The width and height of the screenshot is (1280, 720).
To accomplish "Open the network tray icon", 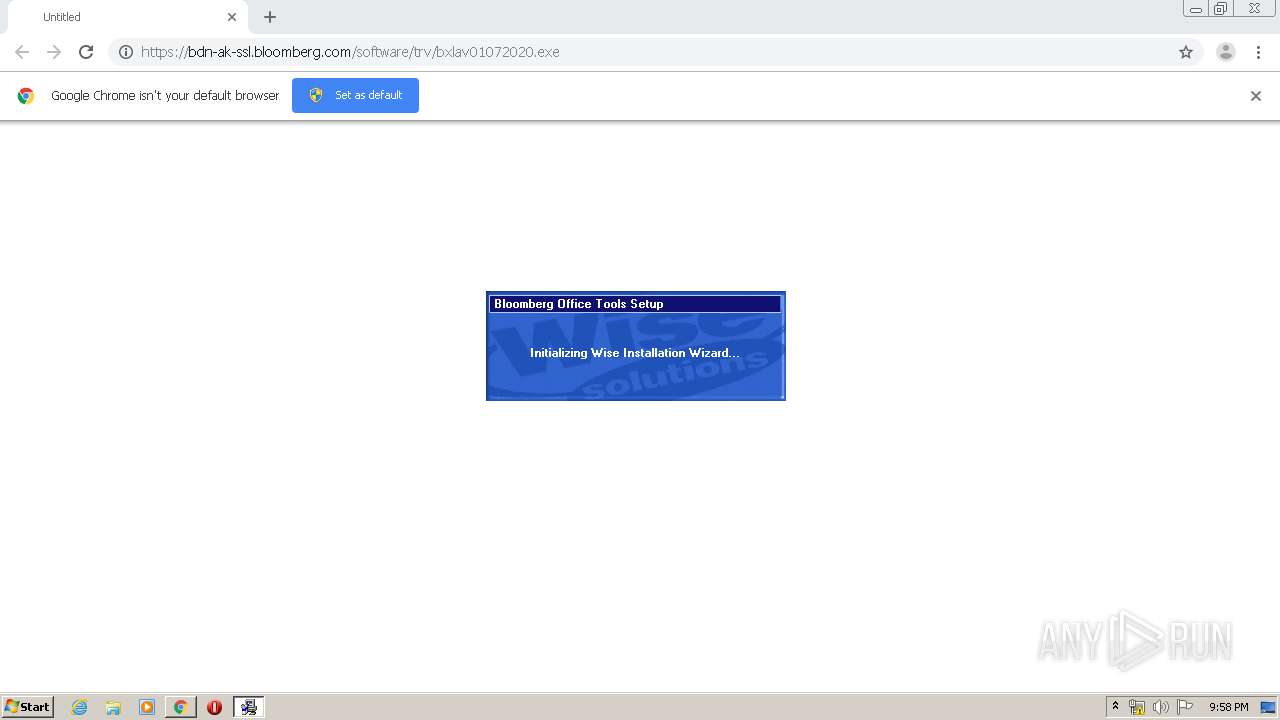I will click(x=1137, y=707).
